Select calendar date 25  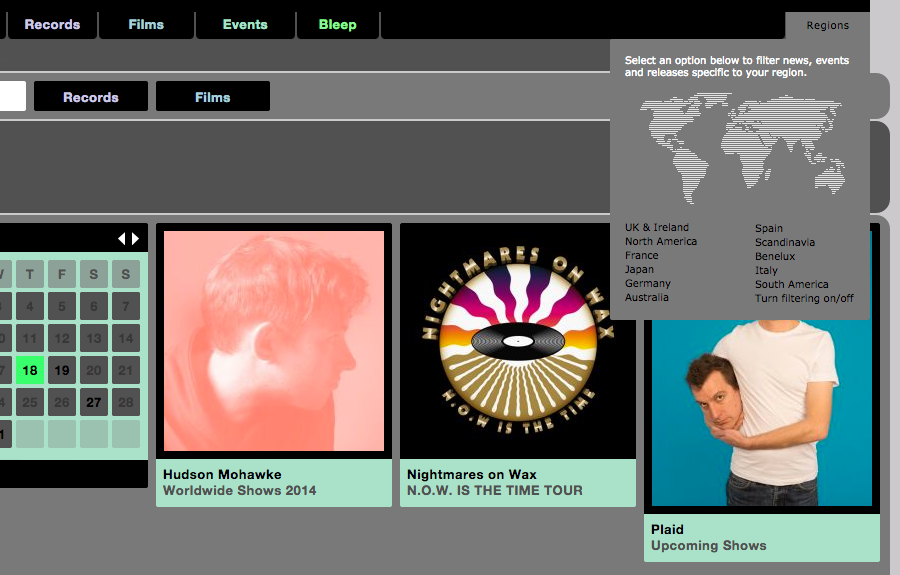[x=30, y=403]
